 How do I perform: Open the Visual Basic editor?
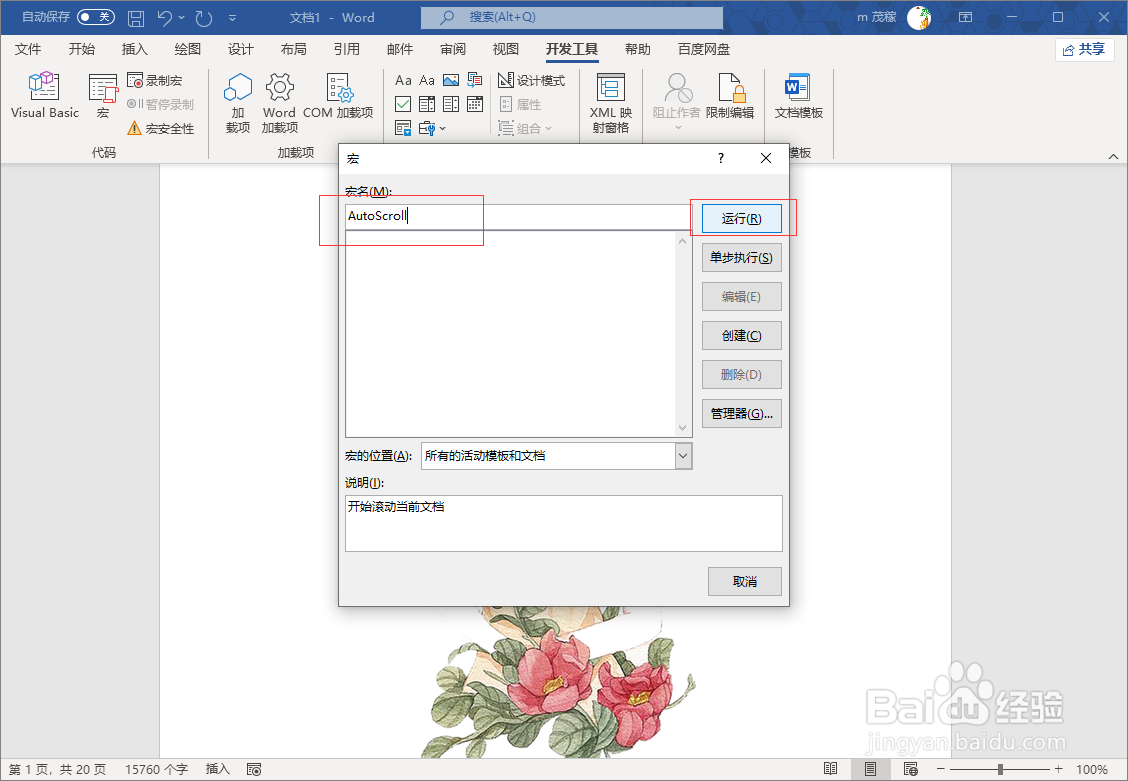click(45, 95)
